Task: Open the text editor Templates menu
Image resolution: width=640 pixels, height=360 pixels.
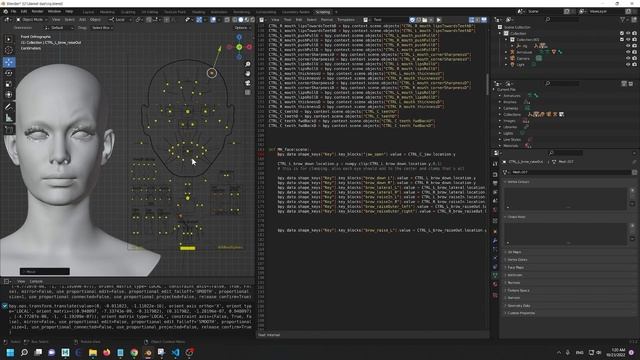Action: click(346, 20)
